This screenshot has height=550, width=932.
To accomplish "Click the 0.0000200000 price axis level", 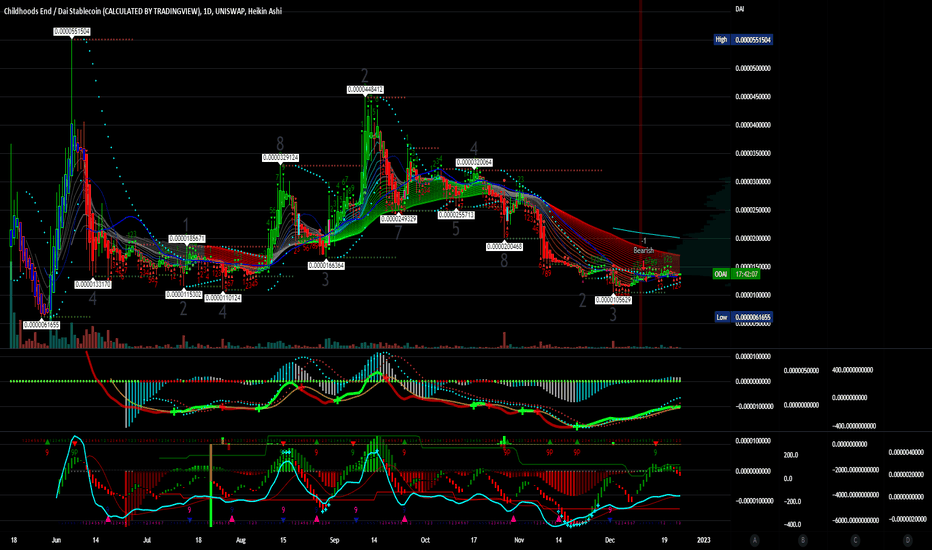I will 752,238.
